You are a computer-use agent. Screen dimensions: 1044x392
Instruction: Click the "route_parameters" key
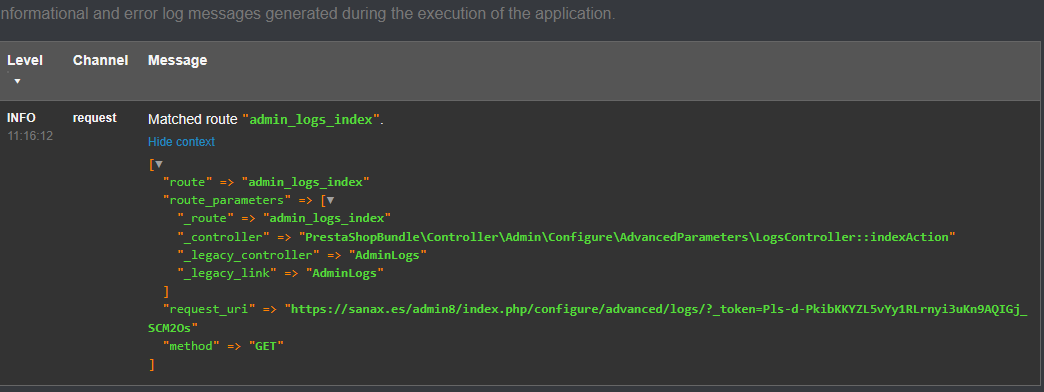227,200
